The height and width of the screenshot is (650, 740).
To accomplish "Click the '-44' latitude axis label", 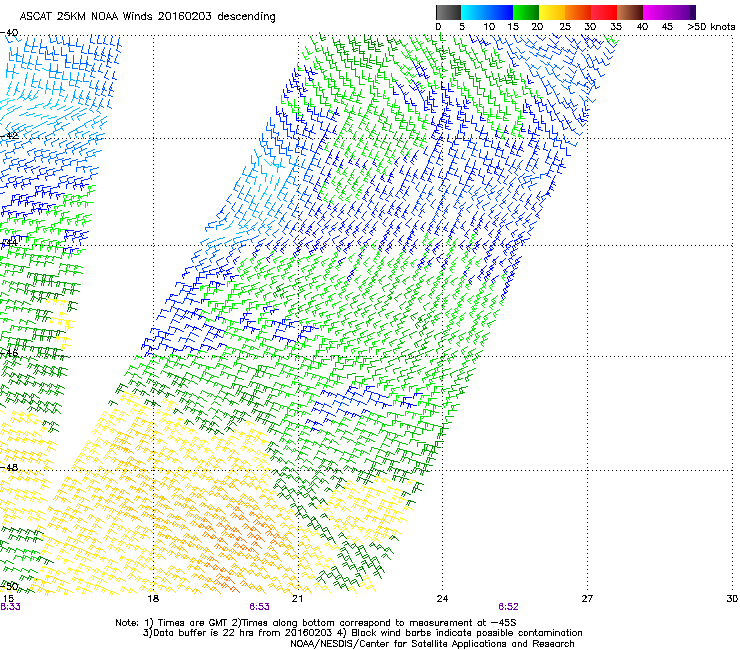I will coord(9,243).
